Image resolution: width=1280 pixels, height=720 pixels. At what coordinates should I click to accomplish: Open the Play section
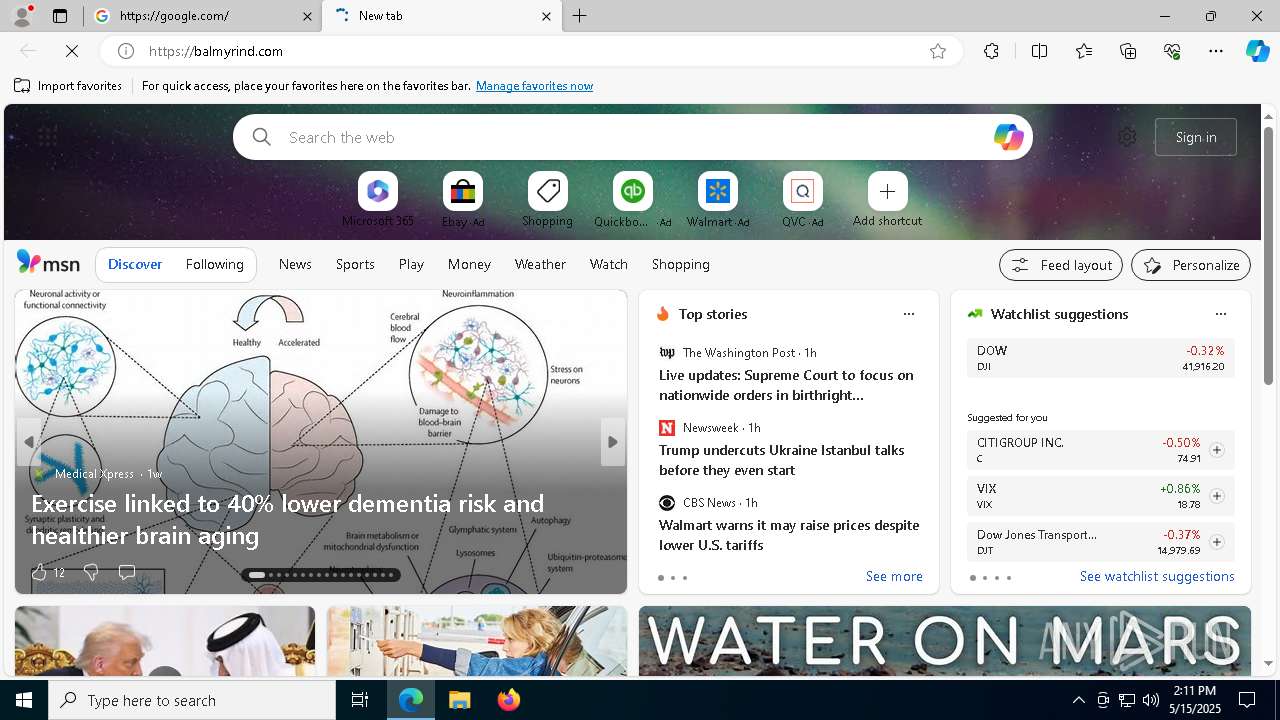[411, 264]
